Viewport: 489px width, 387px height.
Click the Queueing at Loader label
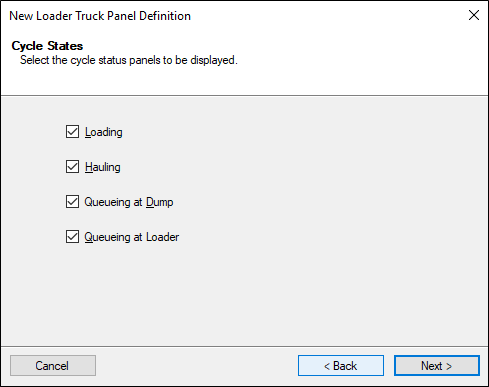click(x=132, y=237)
